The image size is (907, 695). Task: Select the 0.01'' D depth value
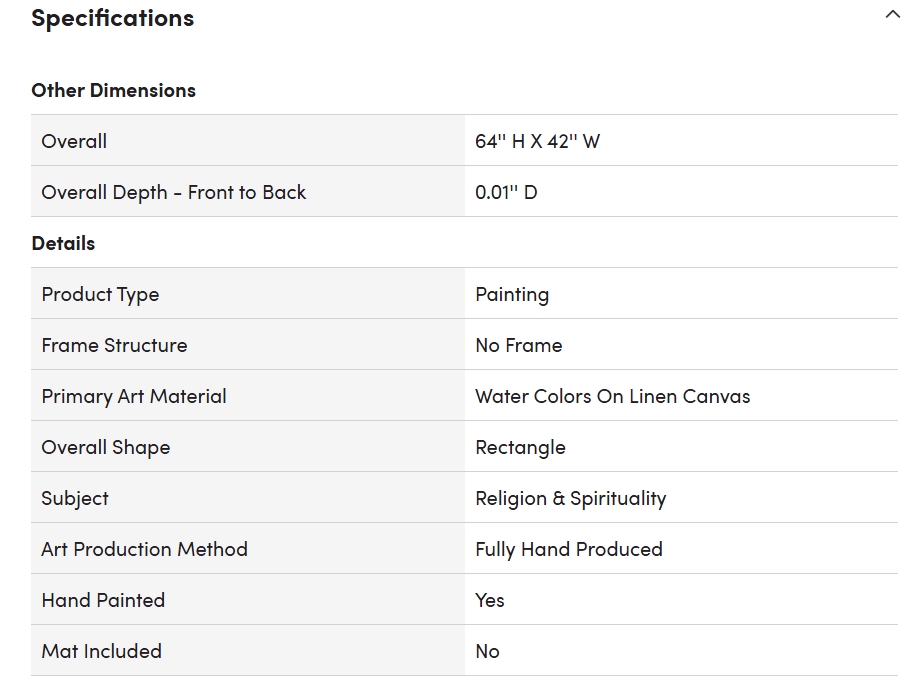coord(506,192)
